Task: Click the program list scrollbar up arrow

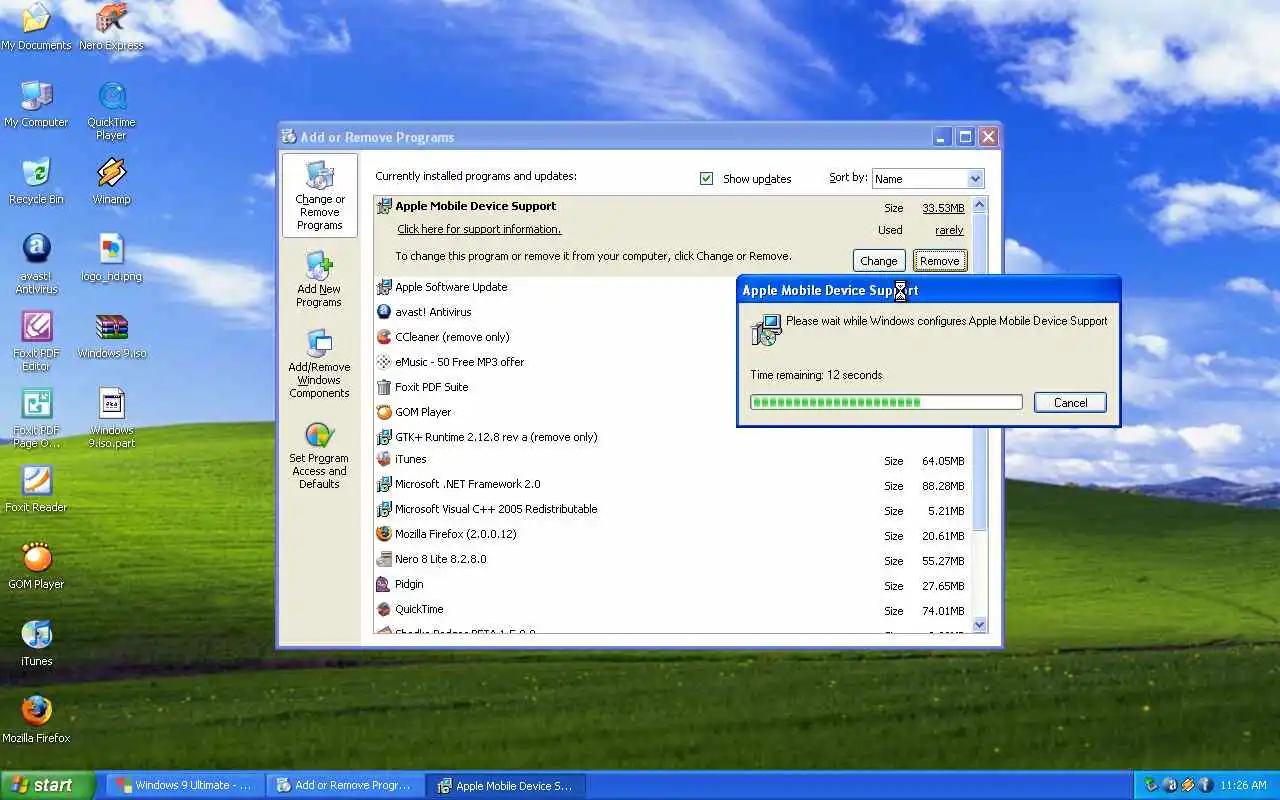Action: pos(979,205)
